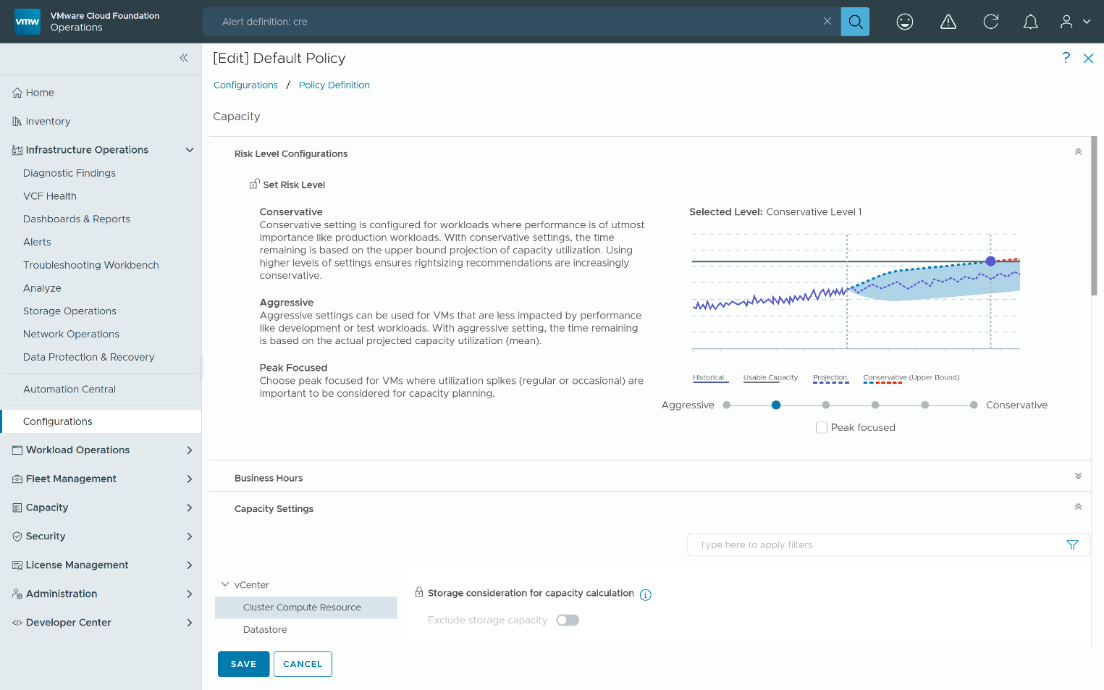
Task: Click the help question mark icon
Action: coord(1066,58)
